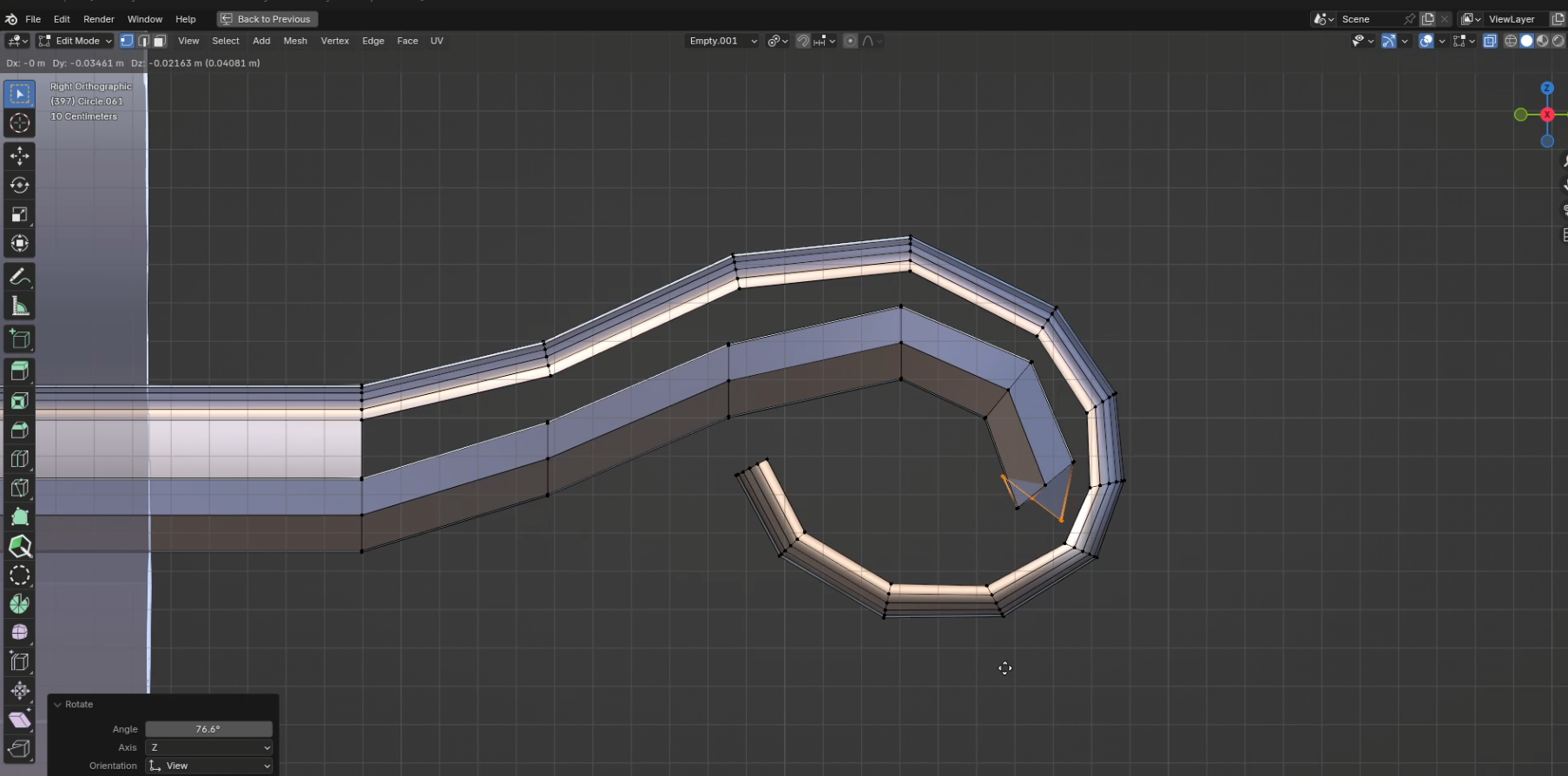Open the Window menu

coord(145,19)
